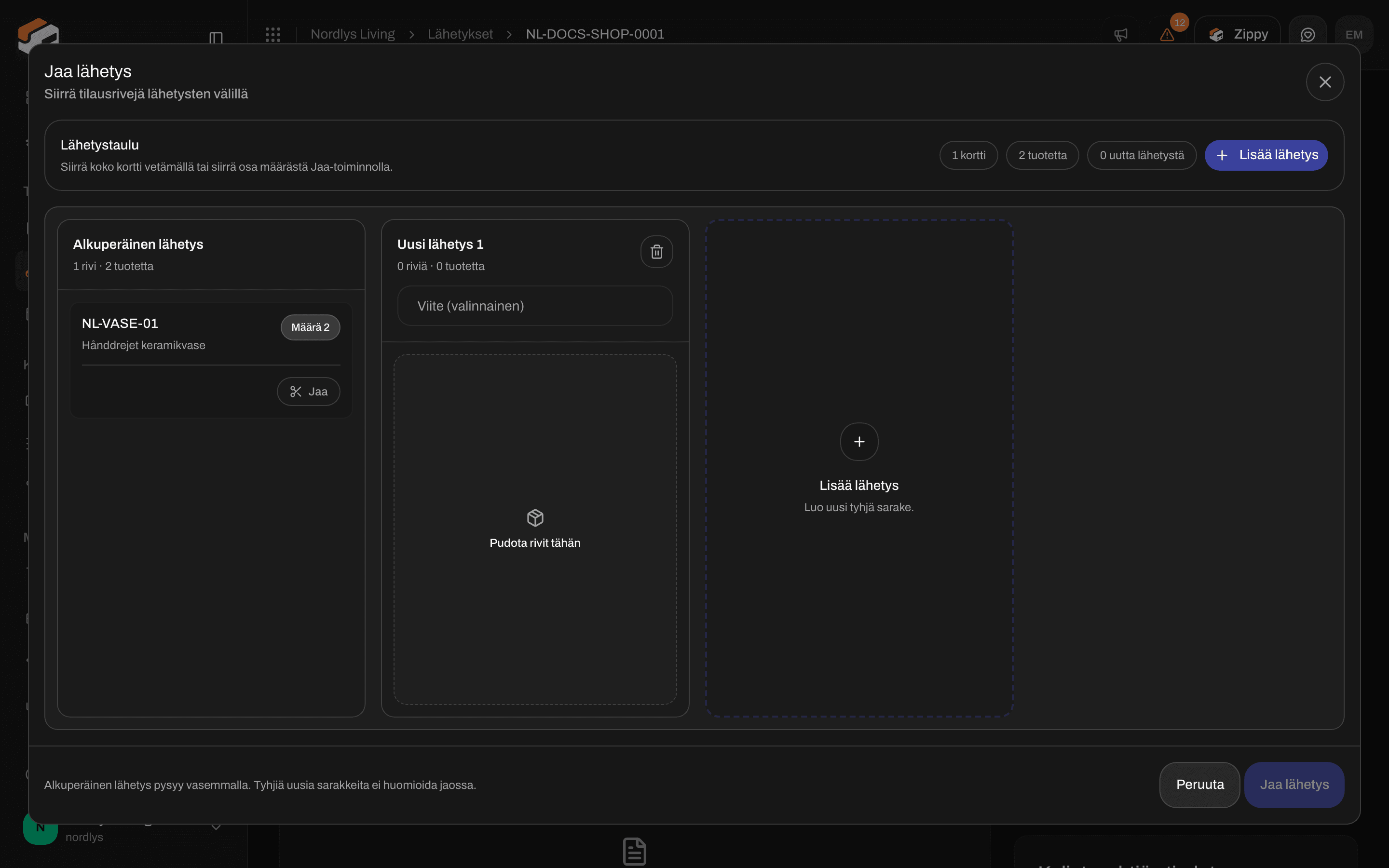This screenshot has height=868, width=1389.
Task: Click the Pudota rivit tähän drop zone
Action: (x=535, y=529)
